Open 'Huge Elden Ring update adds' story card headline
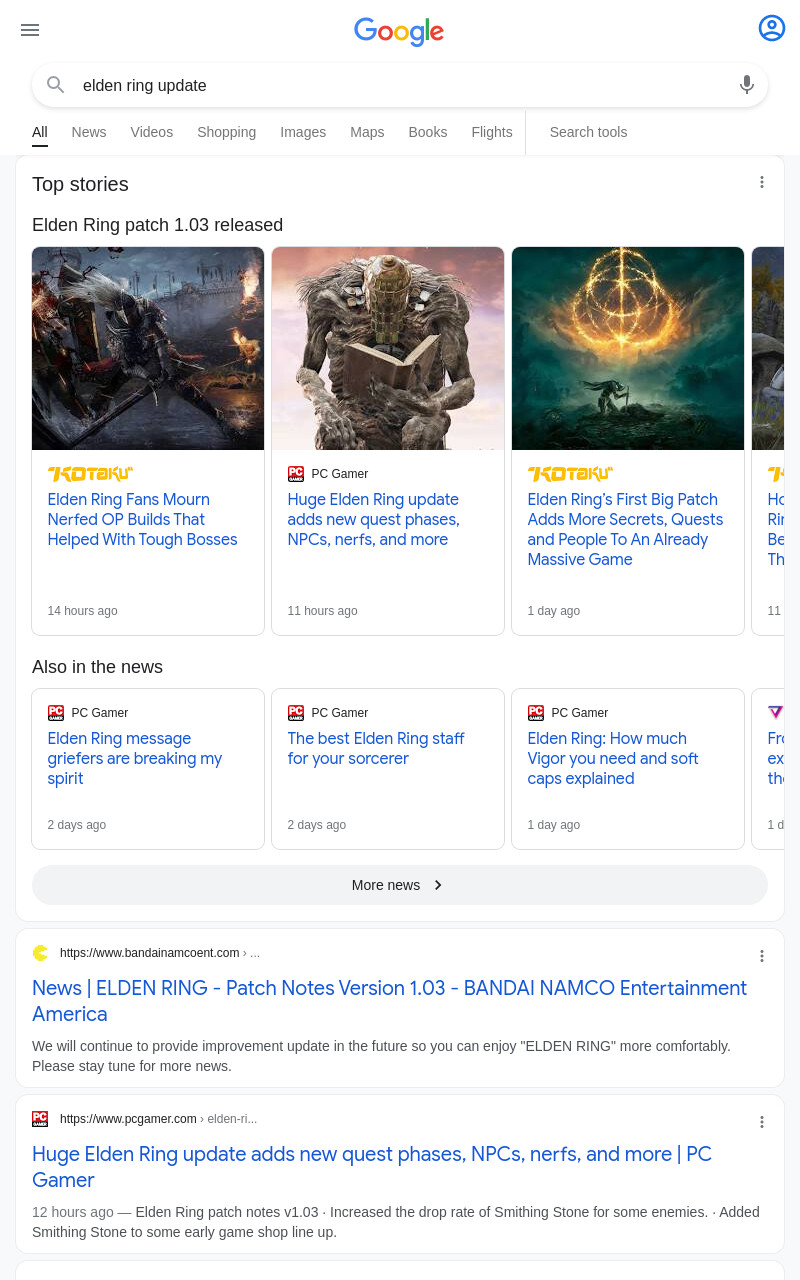The height and width of the screenshot is (1280, 800). (374, 519)
